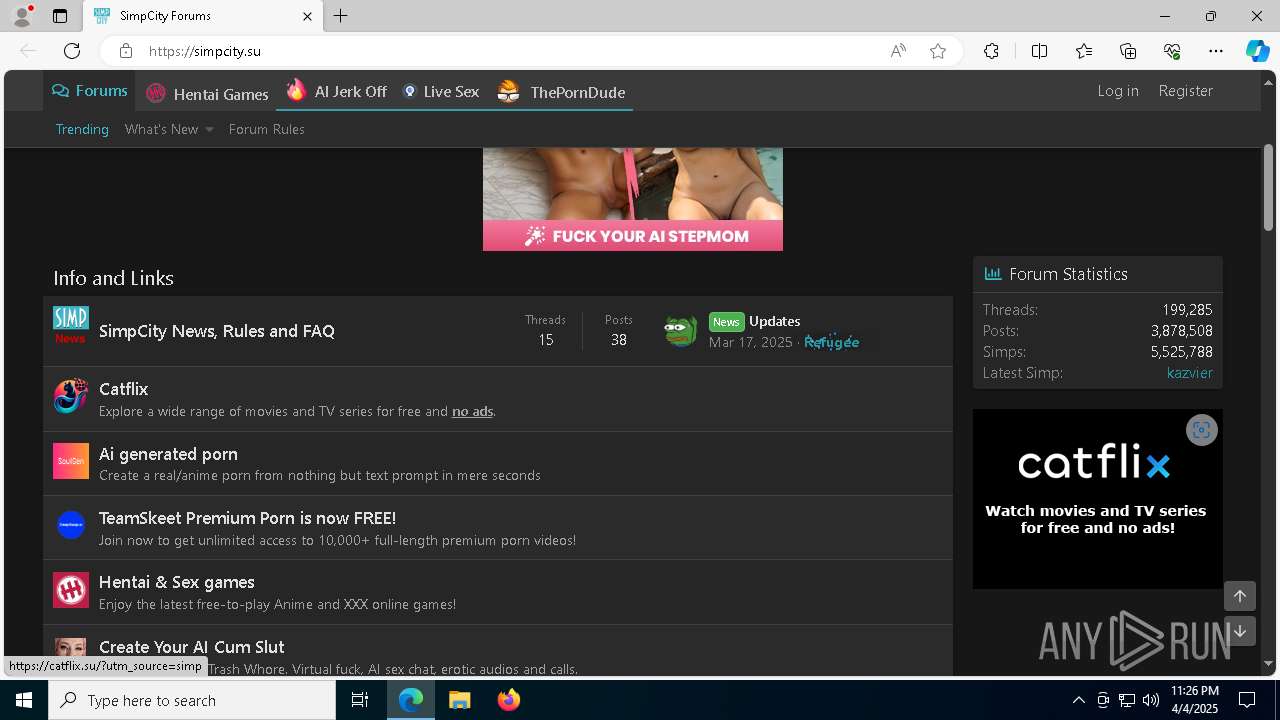Open a new browser tab
Image resolution: width=1280 pixels, height=720 pixels.
(x=341, y=16)
